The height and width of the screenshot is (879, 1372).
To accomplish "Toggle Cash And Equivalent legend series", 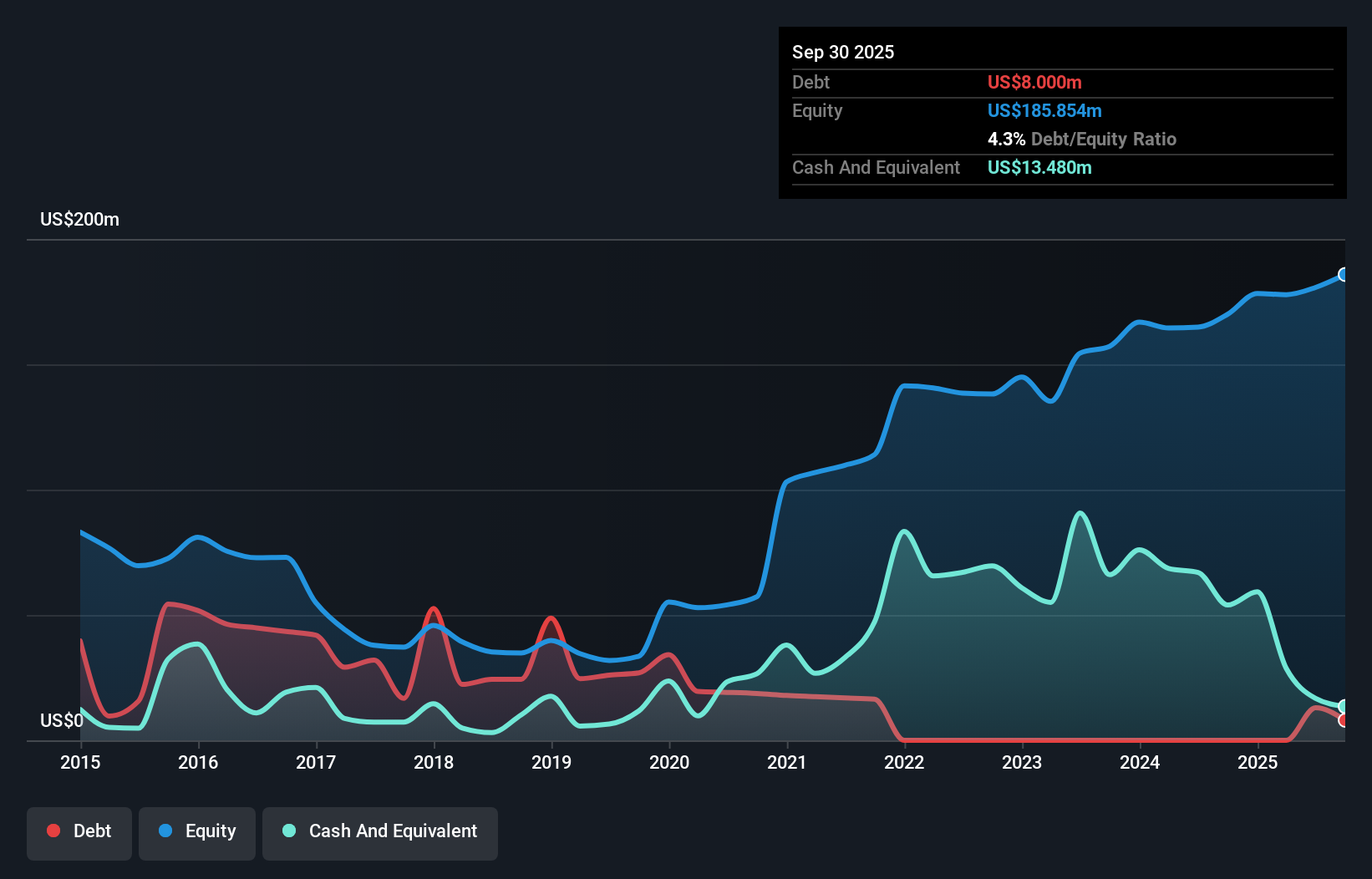I will click(x=380, y=833).
